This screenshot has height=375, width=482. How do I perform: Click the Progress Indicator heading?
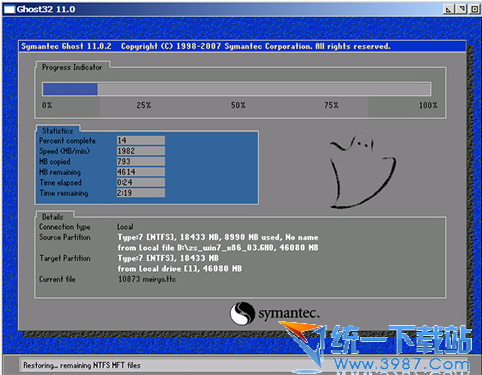click(72, 67)
